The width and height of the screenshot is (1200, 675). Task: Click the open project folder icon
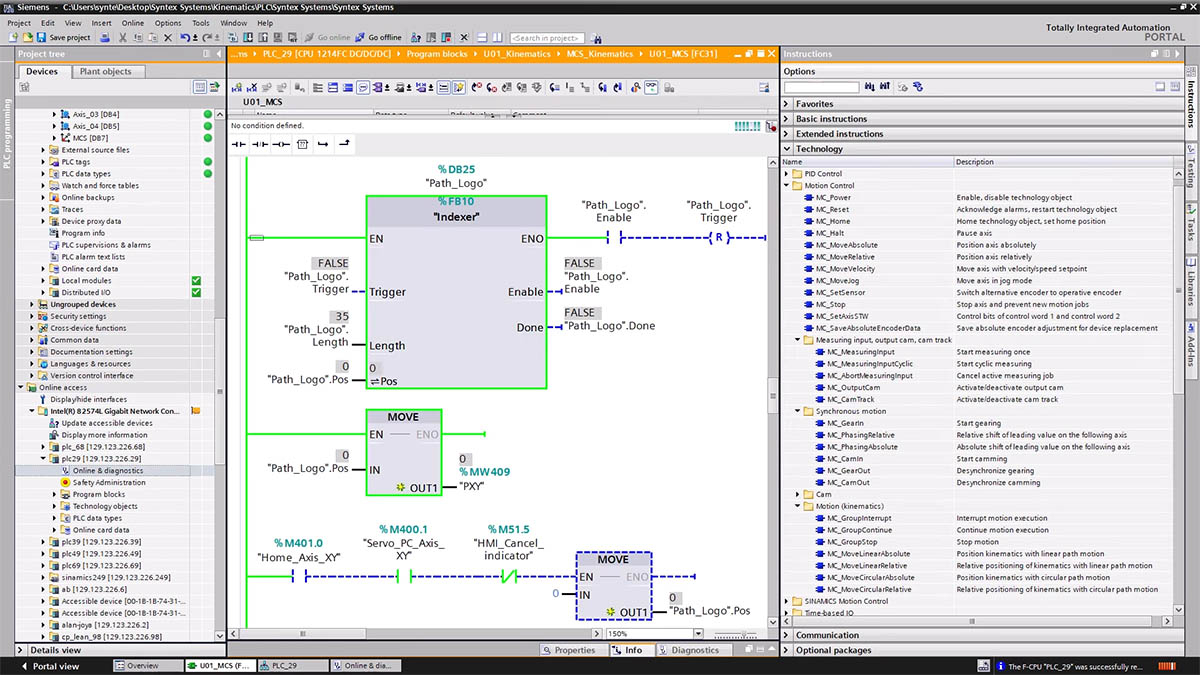point(27,37)
